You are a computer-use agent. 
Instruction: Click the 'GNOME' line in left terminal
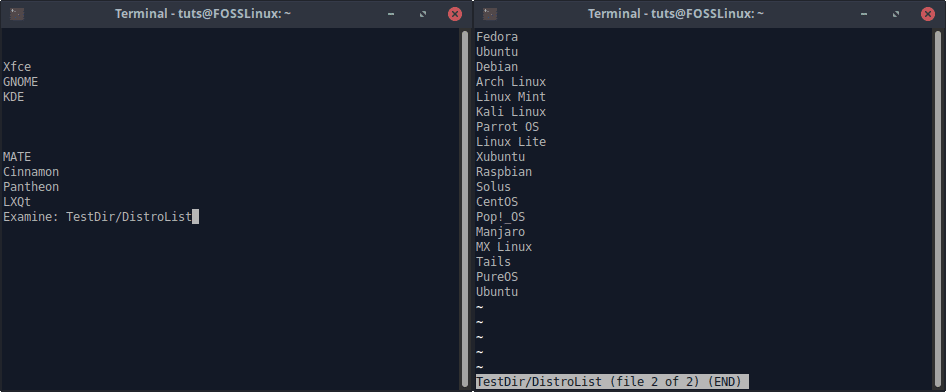pyautogui.click(x=21, y=82)
